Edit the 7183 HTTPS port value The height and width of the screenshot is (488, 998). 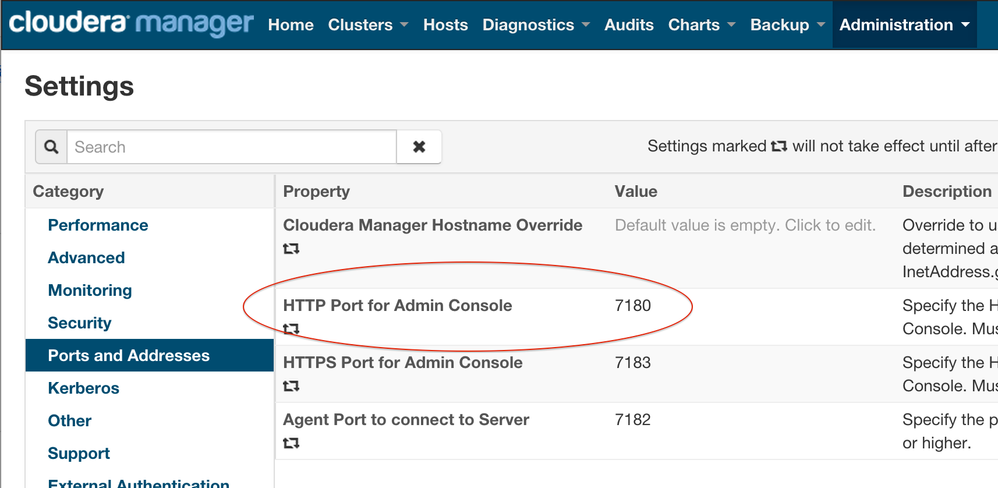tap(633, 363)
